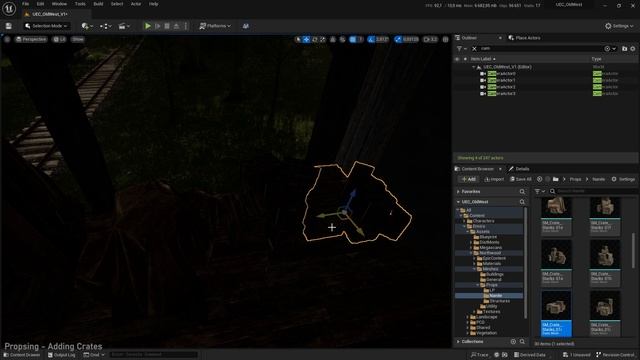Image resolution: width=640 pixels, height=360 pixels.
Task: Open the Blueprints toolbar icon menu
Action: click(x=105, y=26)
